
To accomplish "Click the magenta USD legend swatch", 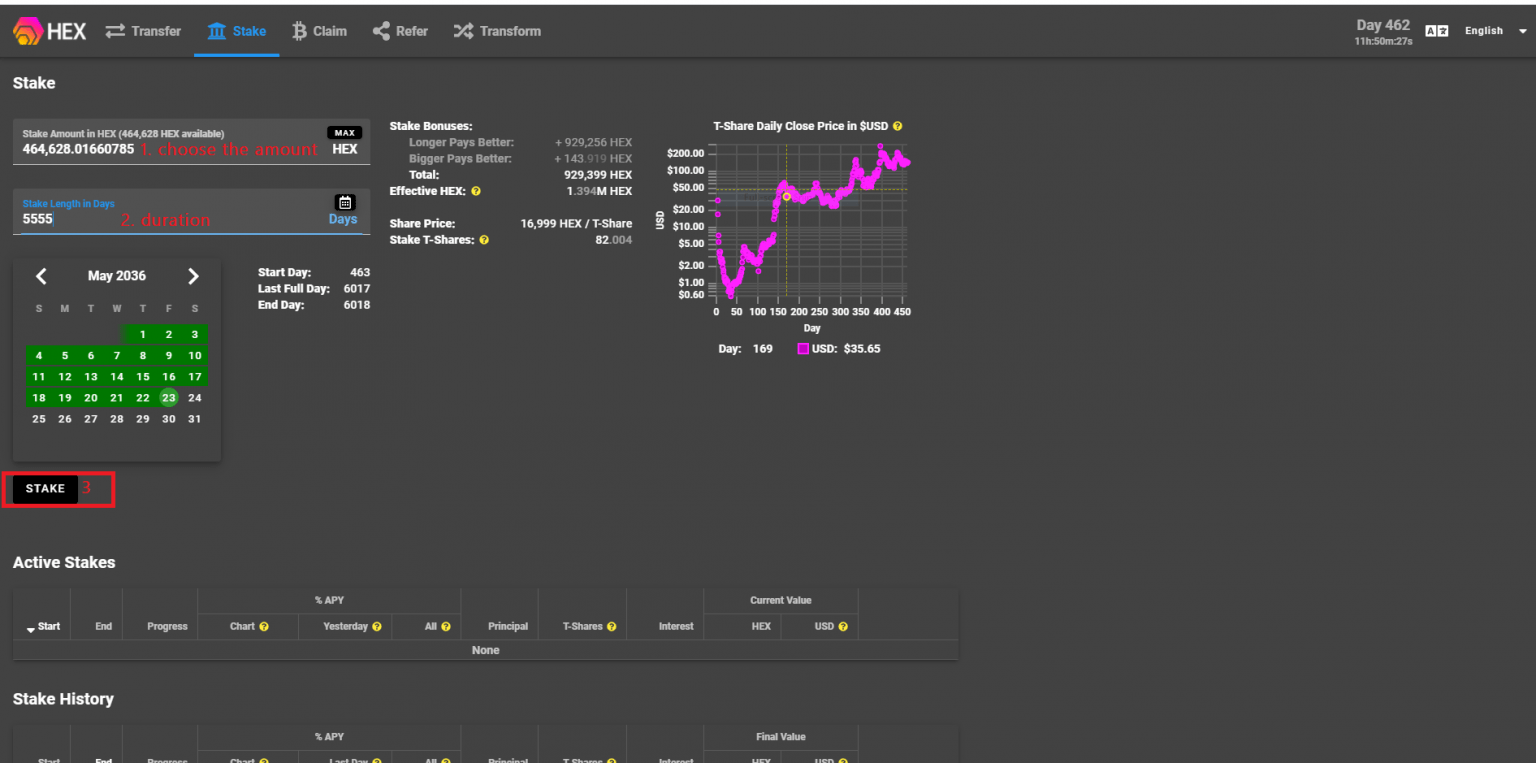I will pos(803,349).
